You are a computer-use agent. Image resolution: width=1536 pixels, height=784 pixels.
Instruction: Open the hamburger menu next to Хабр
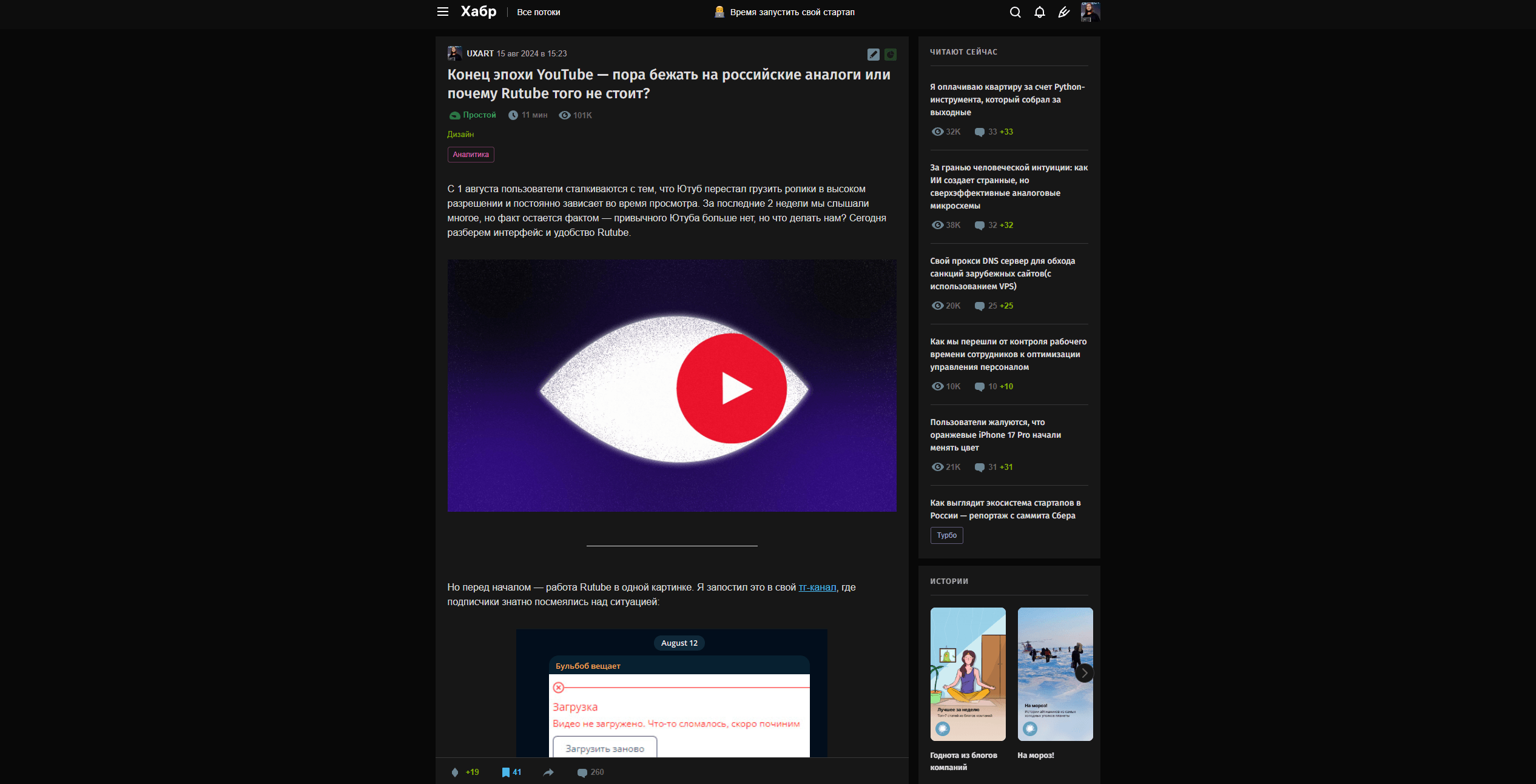[443, 12]
